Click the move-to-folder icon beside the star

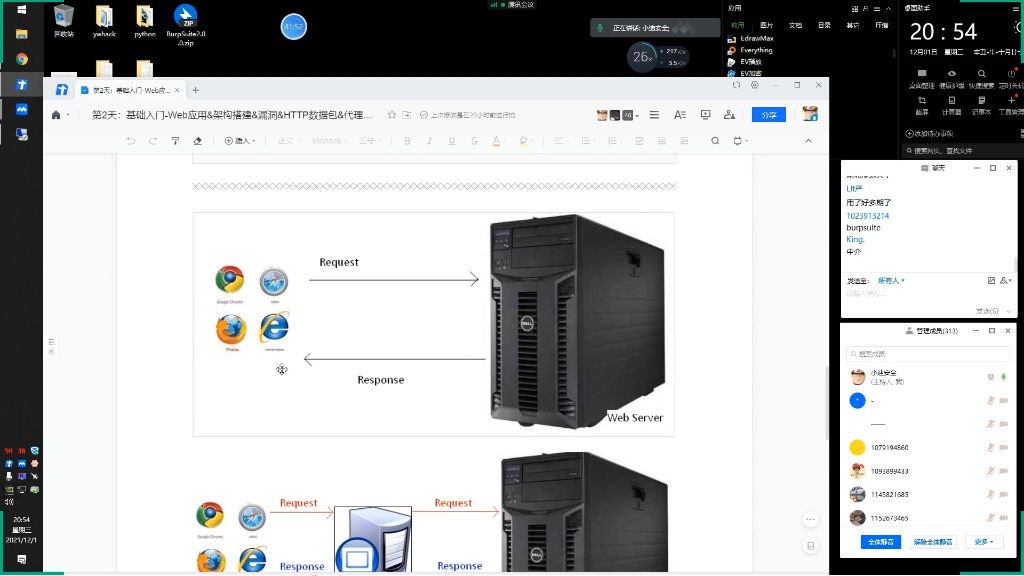tap(407, 115)
